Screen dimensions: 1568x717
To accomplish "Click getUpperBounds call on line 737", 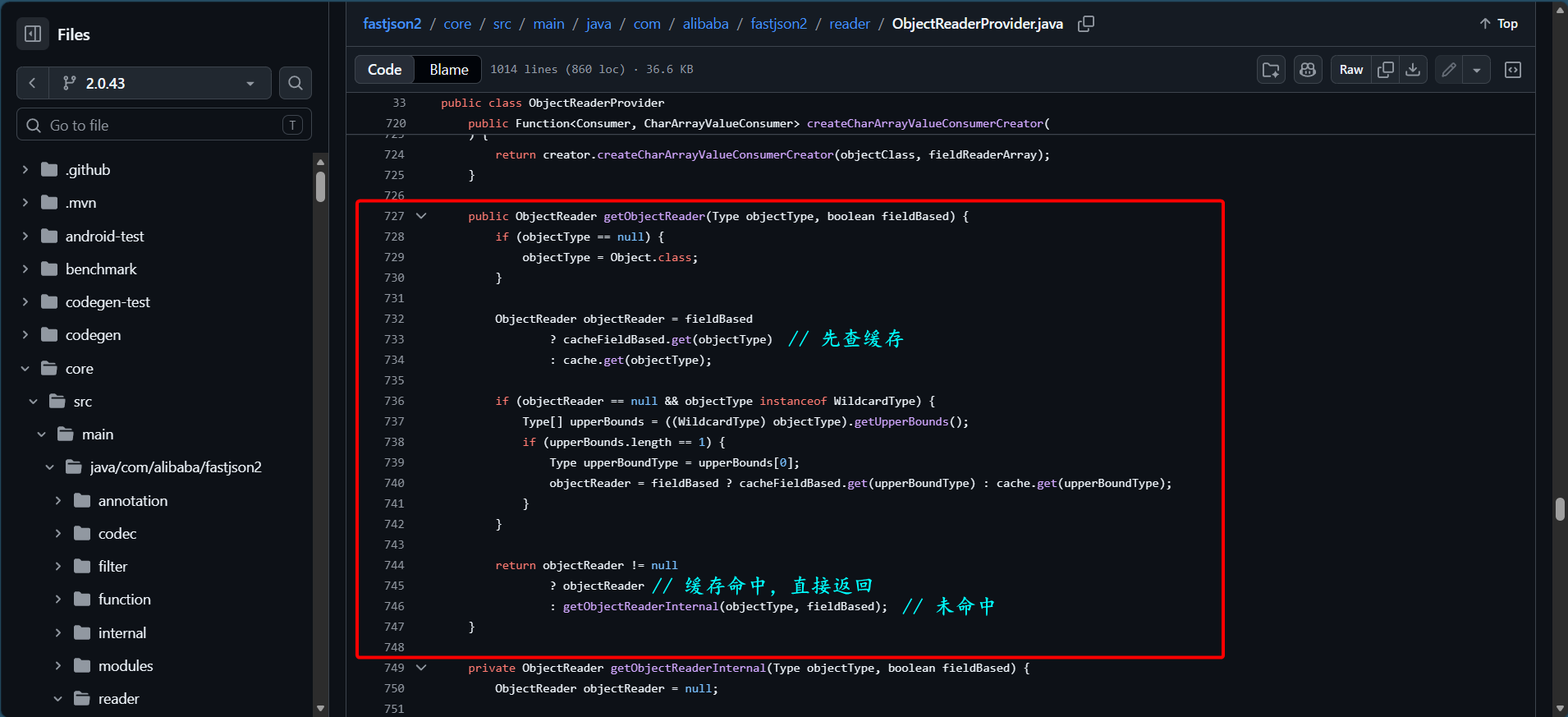I will (901, 421).
